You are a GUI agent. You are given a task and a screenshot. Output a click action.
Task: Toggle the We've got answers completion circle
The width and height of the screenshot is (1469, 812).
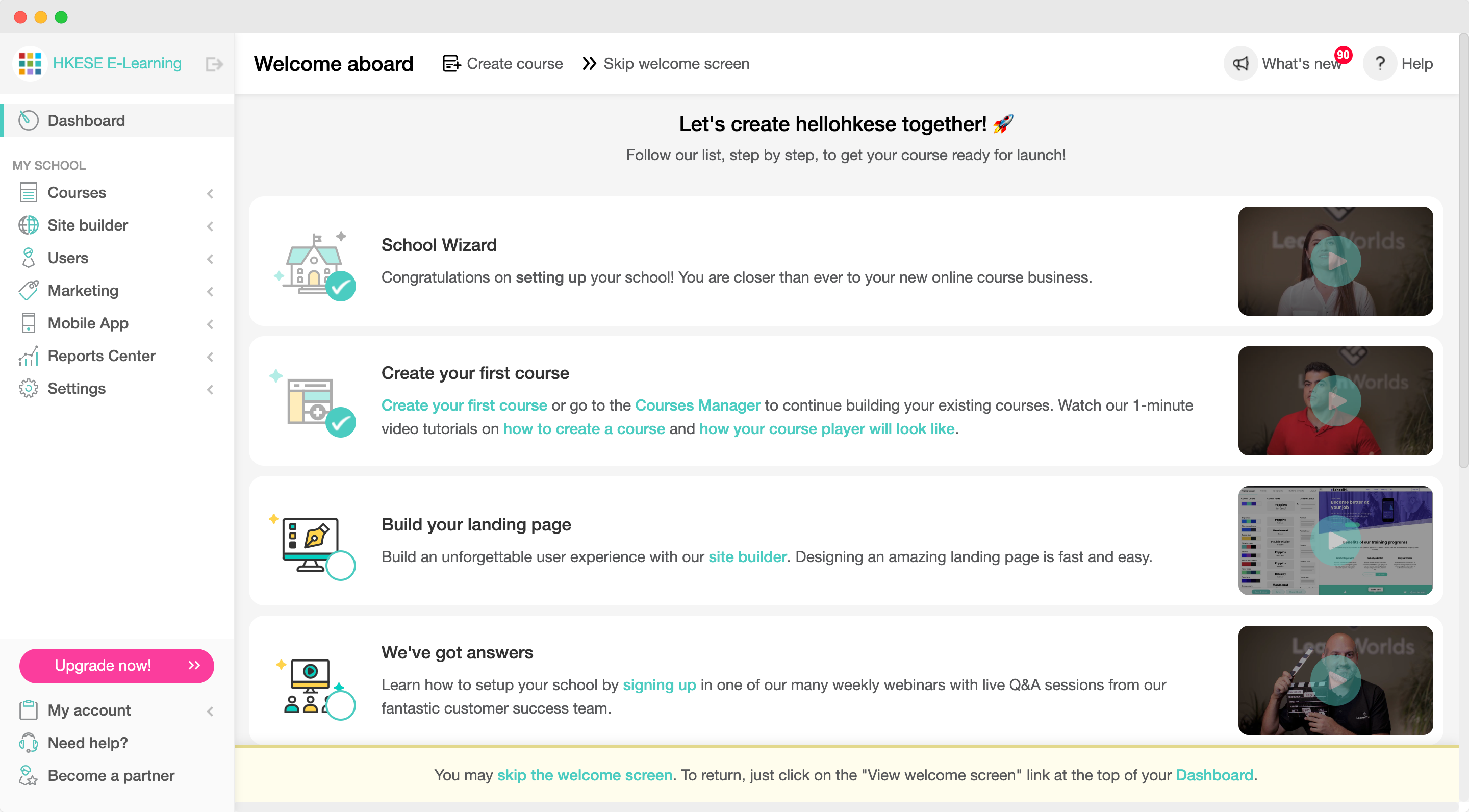[x=341, y=705]
